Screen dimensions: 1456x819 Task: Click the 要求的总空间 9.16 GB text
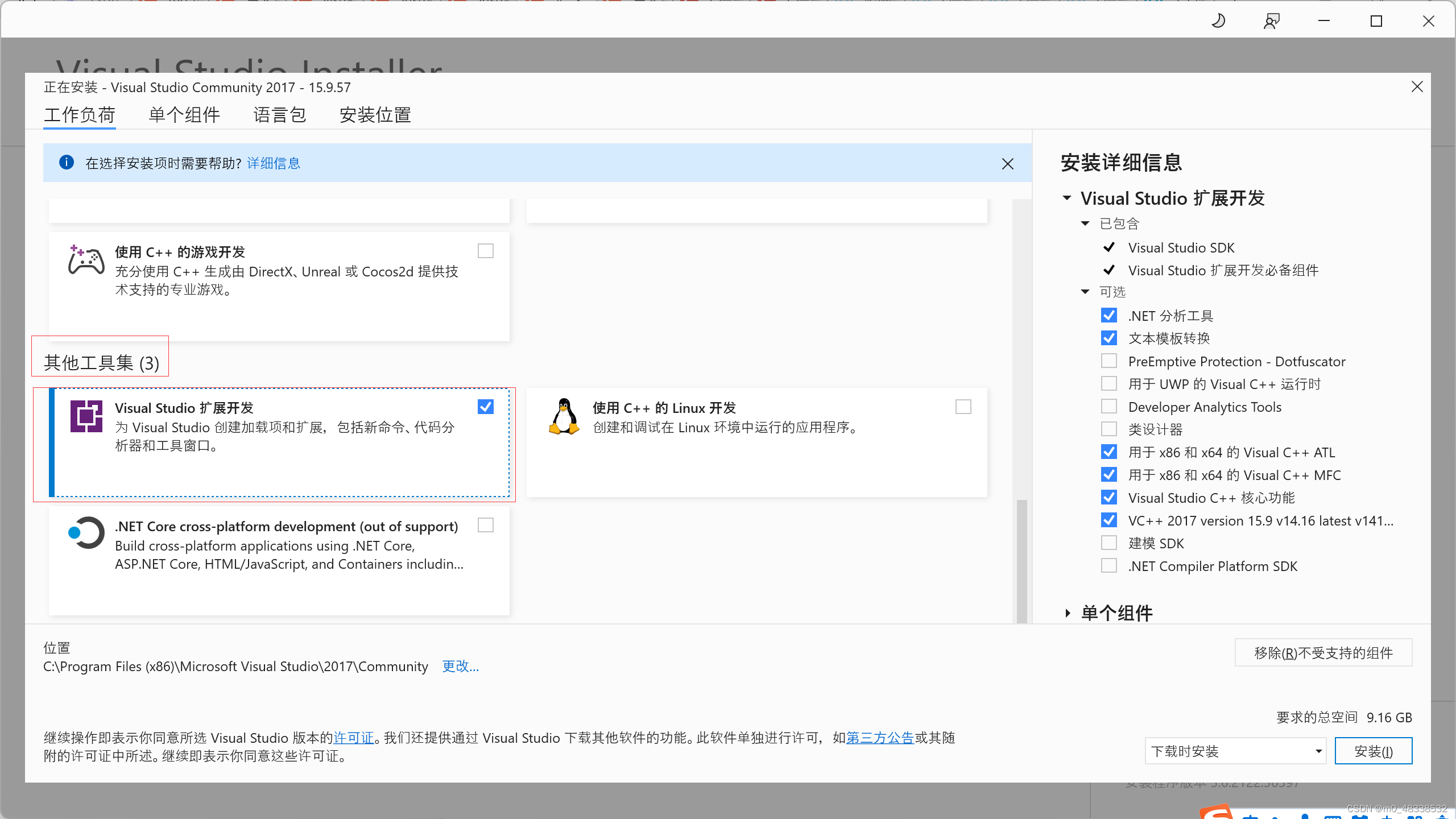click(x=1344, y=717)
